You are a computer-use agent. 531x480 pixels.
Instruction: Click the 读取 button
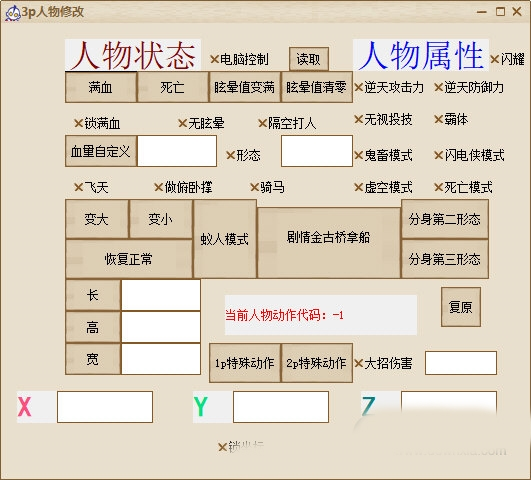pos(309,59)
